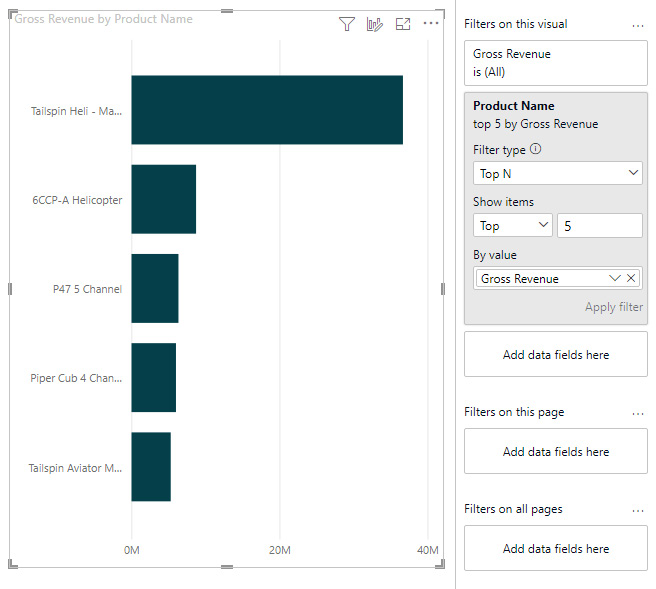Open ellipsis menu for Filters on all pages
Image resolution: width=656 pixels, height=589 pixels.
[x=638, y=510]
